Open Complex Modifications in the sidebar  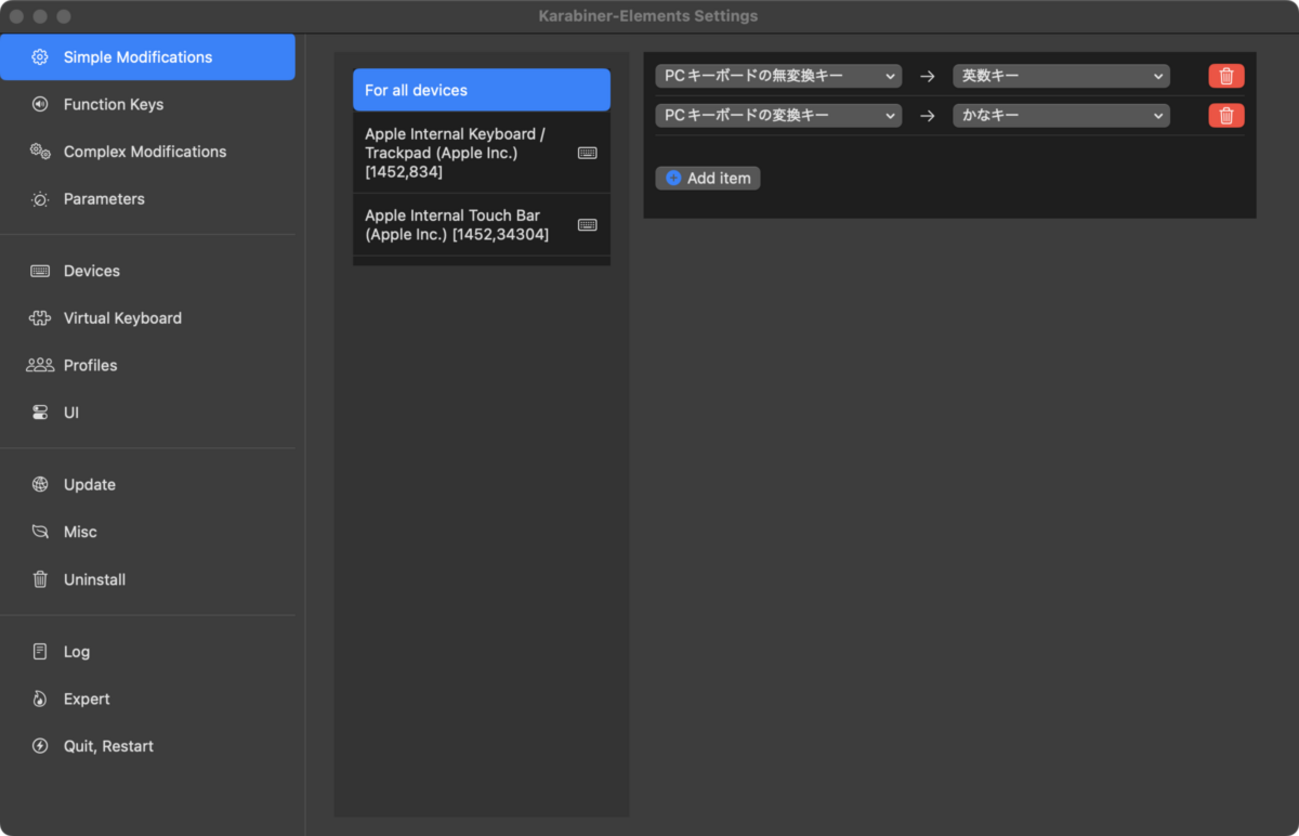[x=148, y=151]
